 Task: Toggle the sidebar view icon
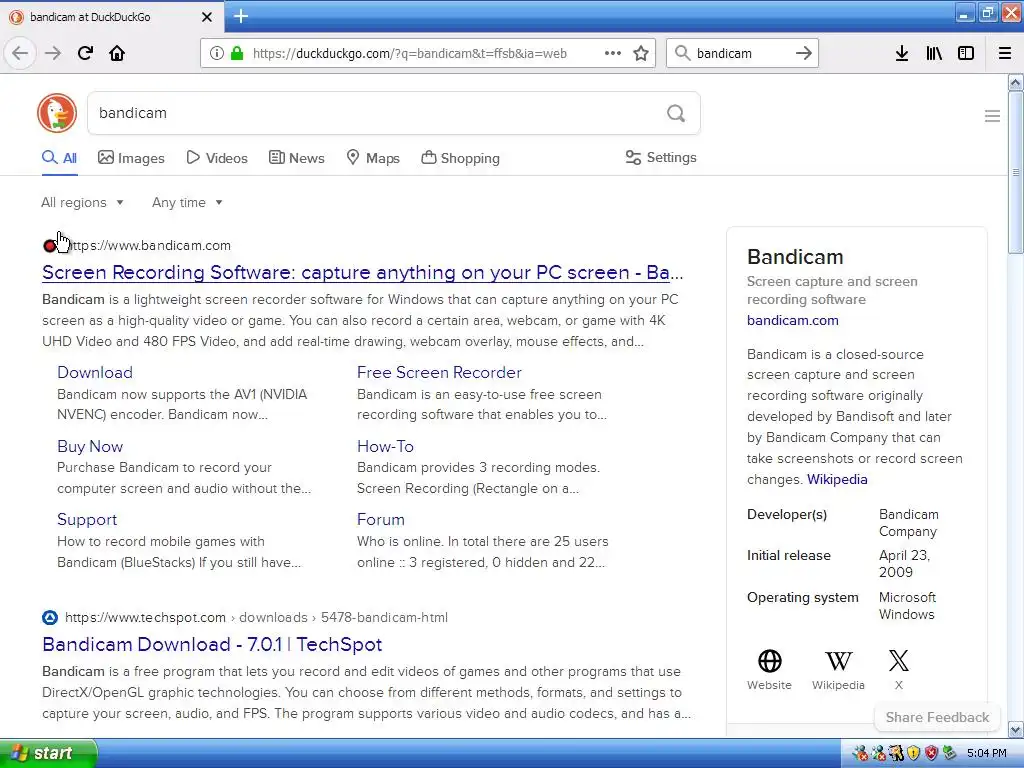(966, 53)
